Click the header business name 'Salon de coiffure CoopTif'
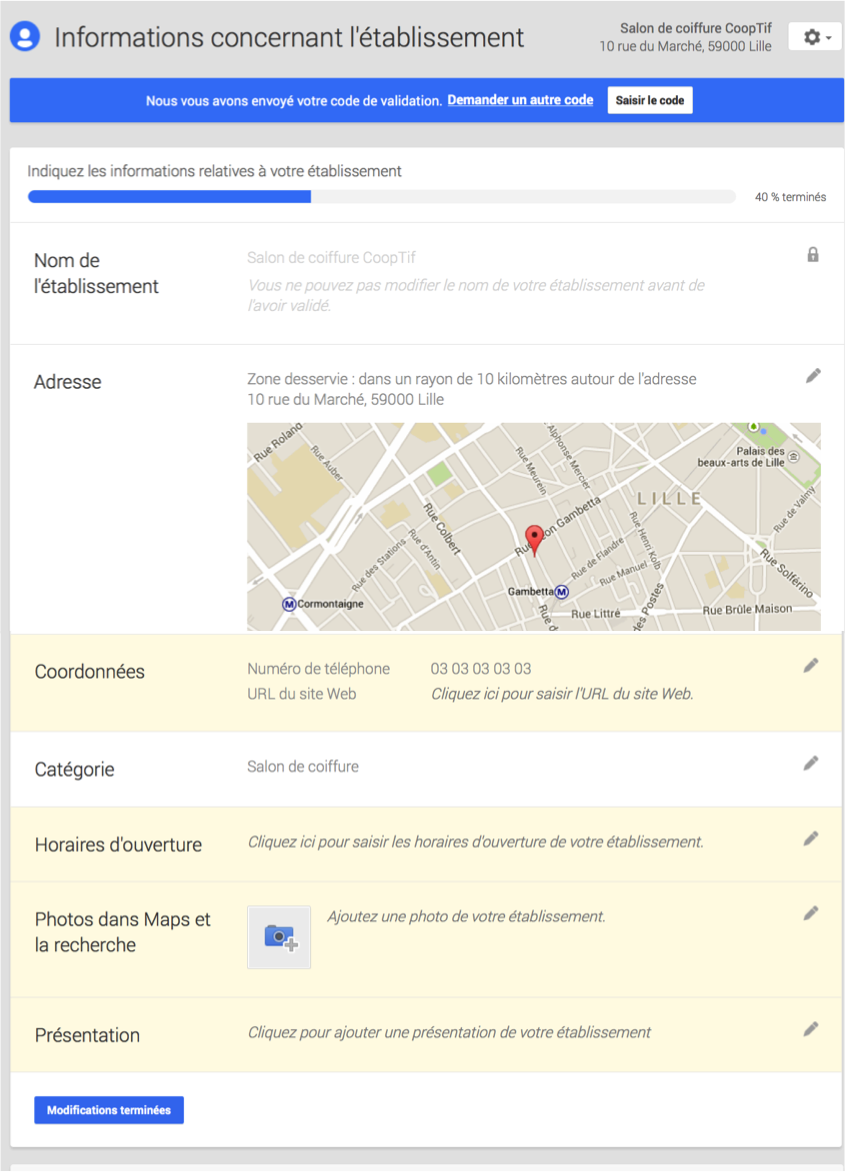 tap(696, 28)
